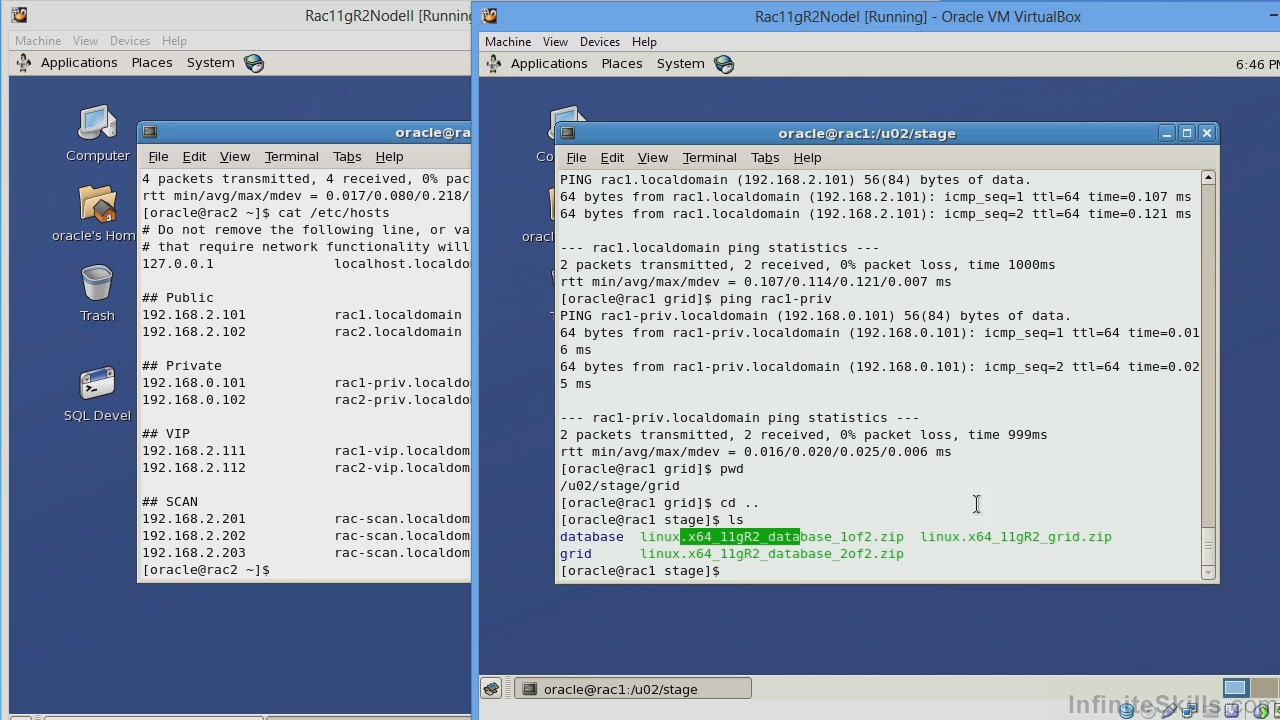Image resolution: width=1280 pixels, height=720 pixels.
Task: Open Machine menu in Rac11gR2NodeII window
Action: [38, 41]
